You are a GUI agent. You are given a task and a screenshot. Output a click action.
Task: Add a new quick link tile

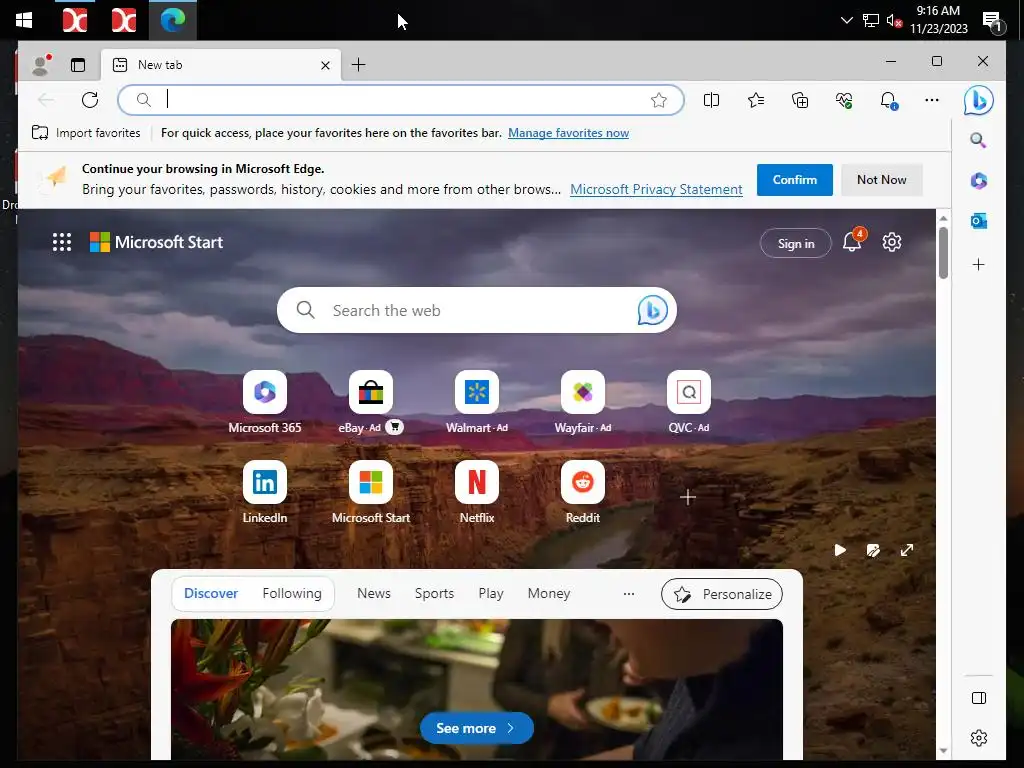(x=688, y=498)
